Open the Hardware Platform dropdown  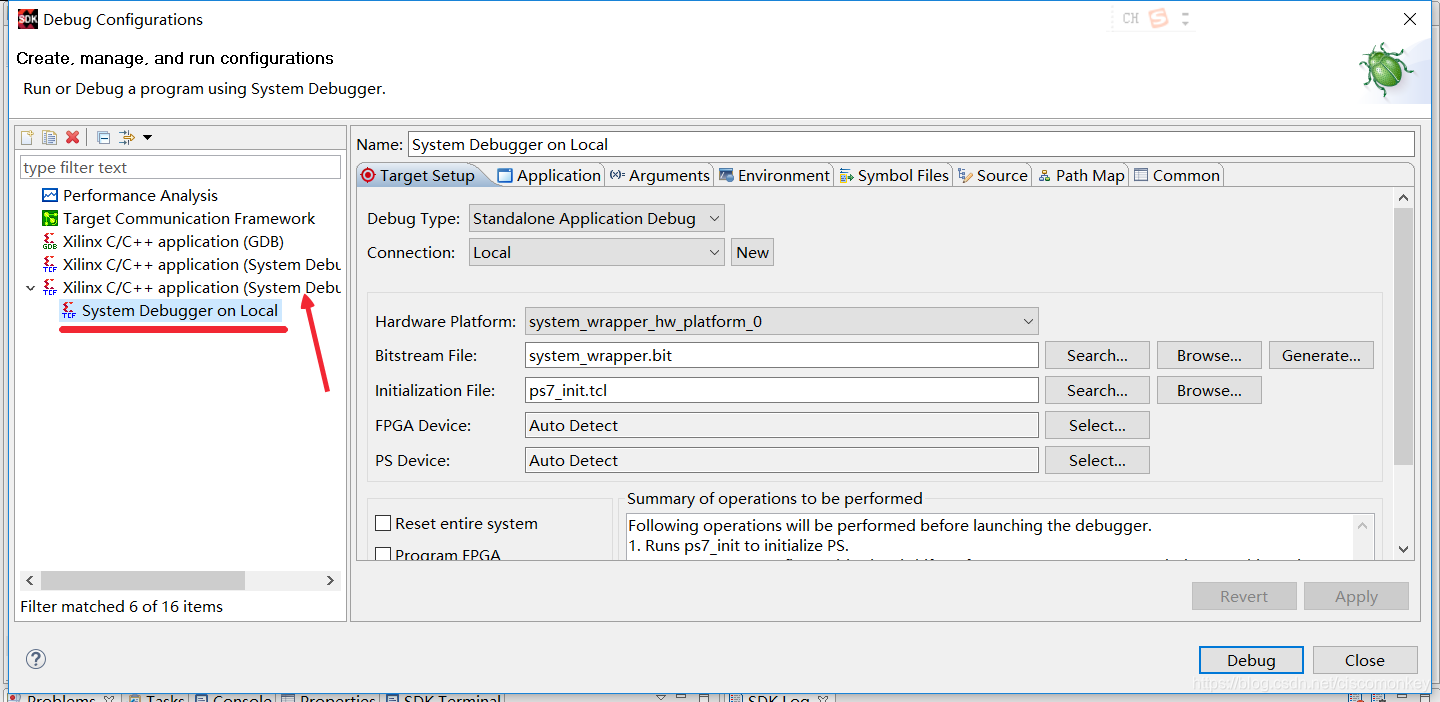[x=782, y=321]
